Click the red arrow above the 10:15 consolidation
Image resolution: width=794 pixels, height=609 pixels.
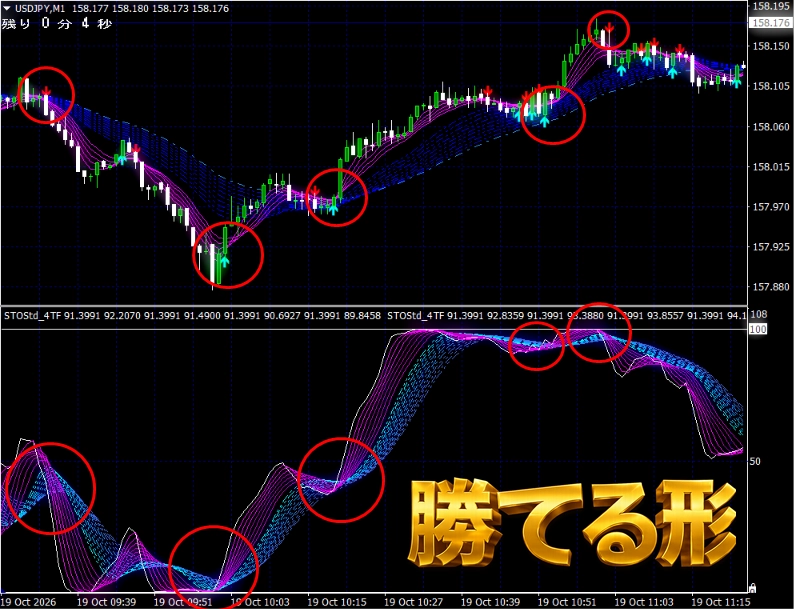tap(314, 191)
